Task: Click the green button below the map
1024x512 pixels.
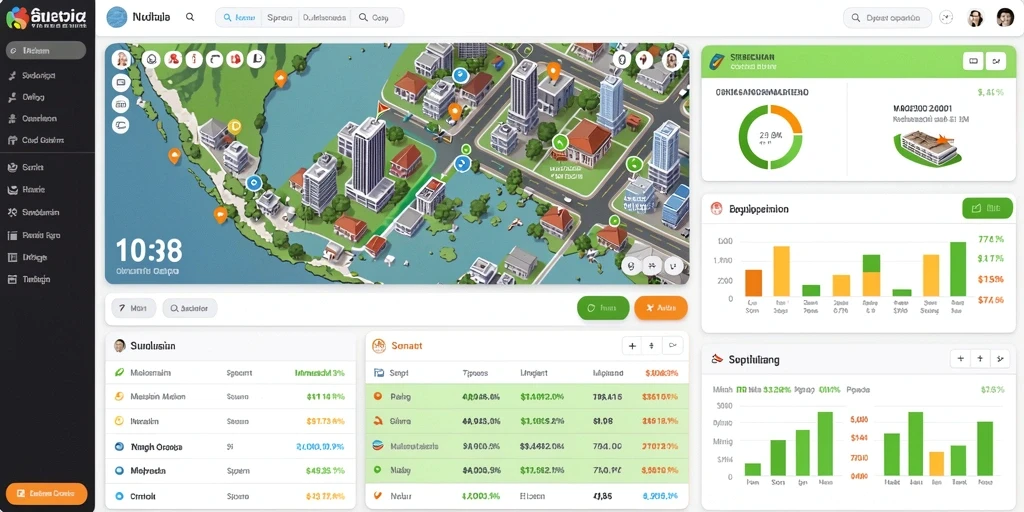Action: point(603,308)
